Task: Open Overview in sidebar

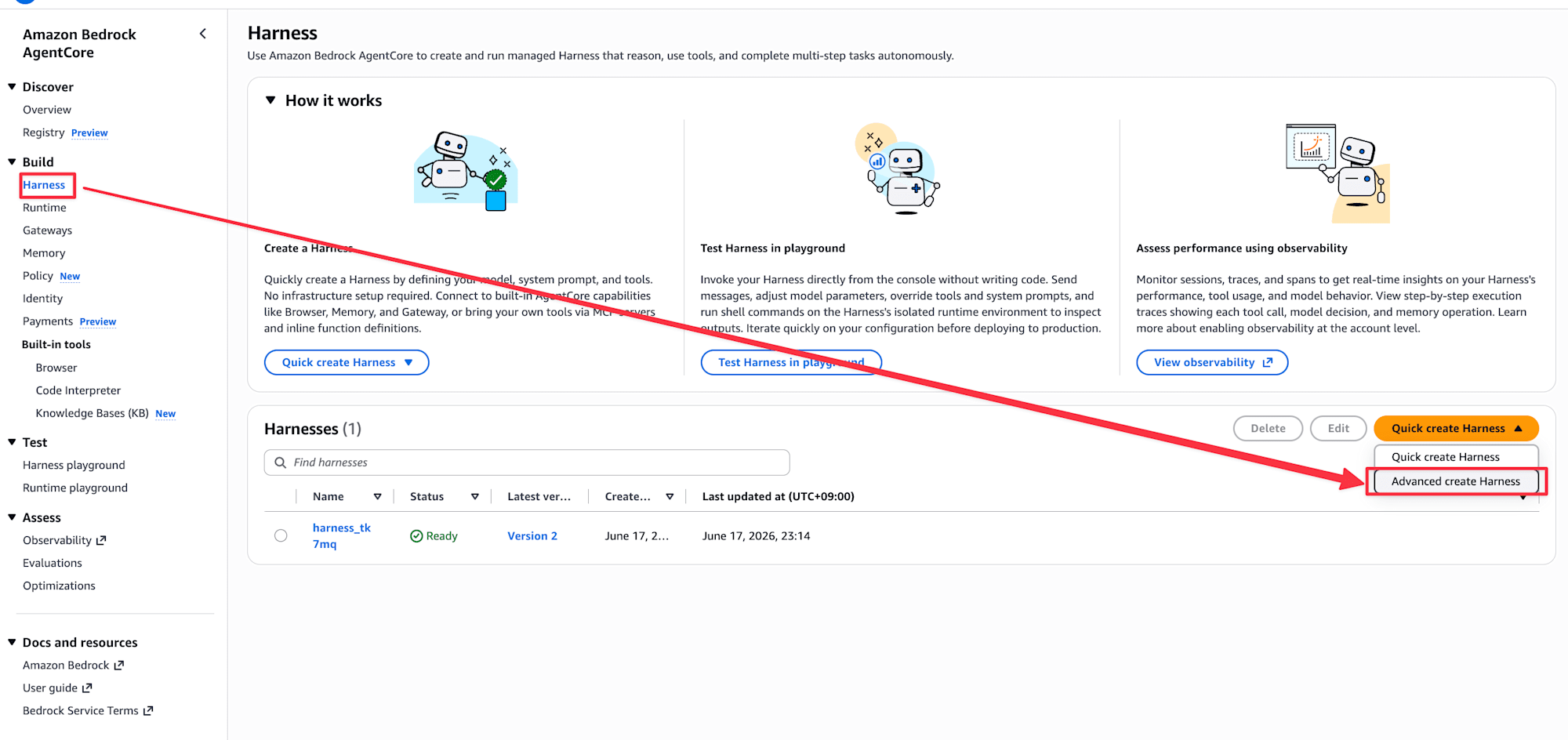Action: tap(47, 110)
